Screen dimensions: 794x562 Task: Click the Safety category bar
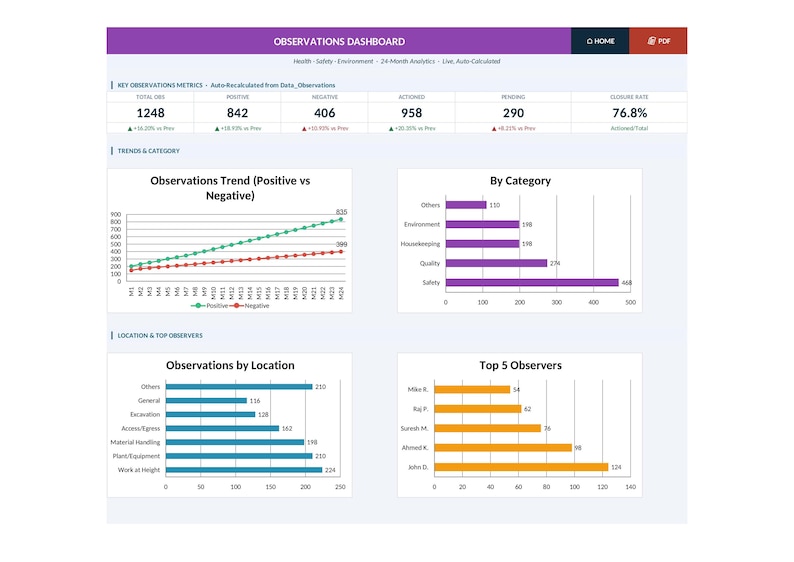532,283
